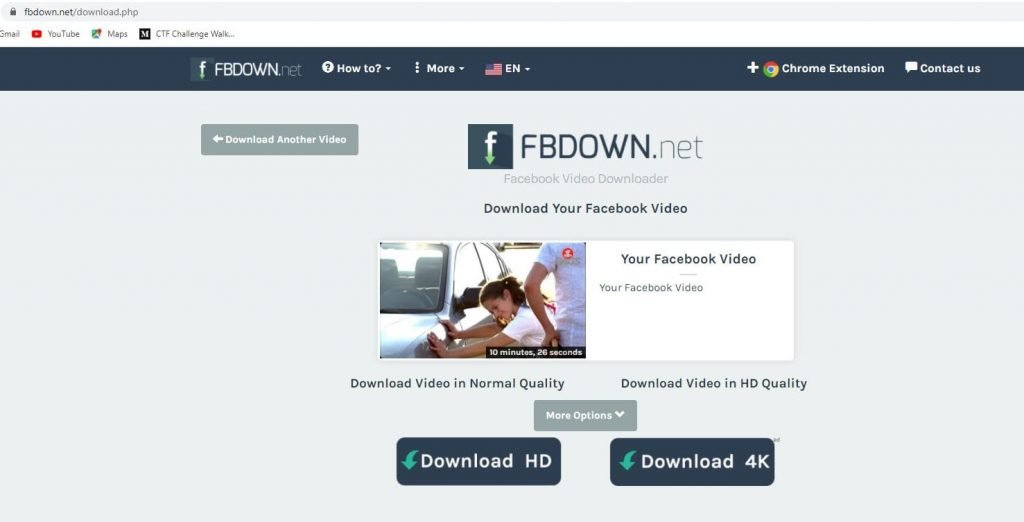Click Download Video in HD Quality link
The height and width of the screenshot is (522, 1024).
(x=714, y=383)
